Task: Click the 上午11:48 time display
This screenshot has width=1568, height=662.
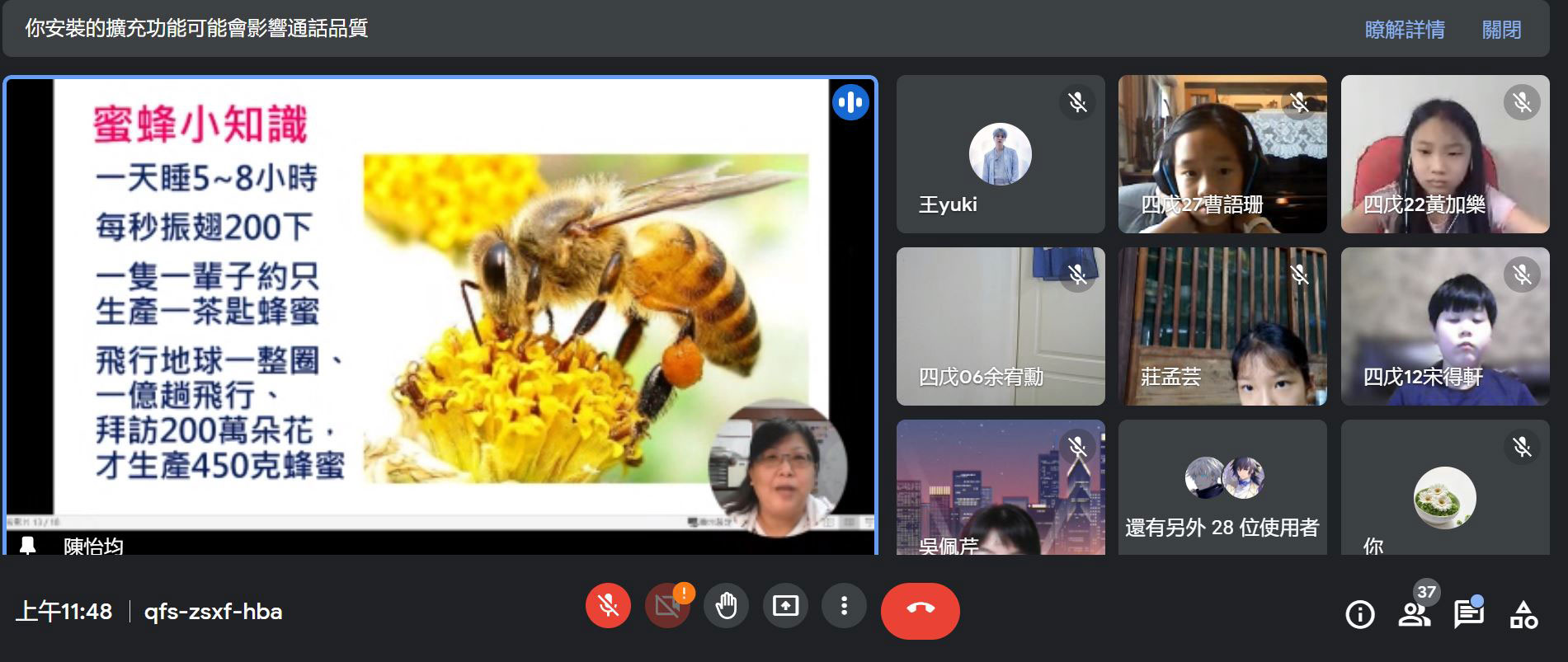Action: 64,612
